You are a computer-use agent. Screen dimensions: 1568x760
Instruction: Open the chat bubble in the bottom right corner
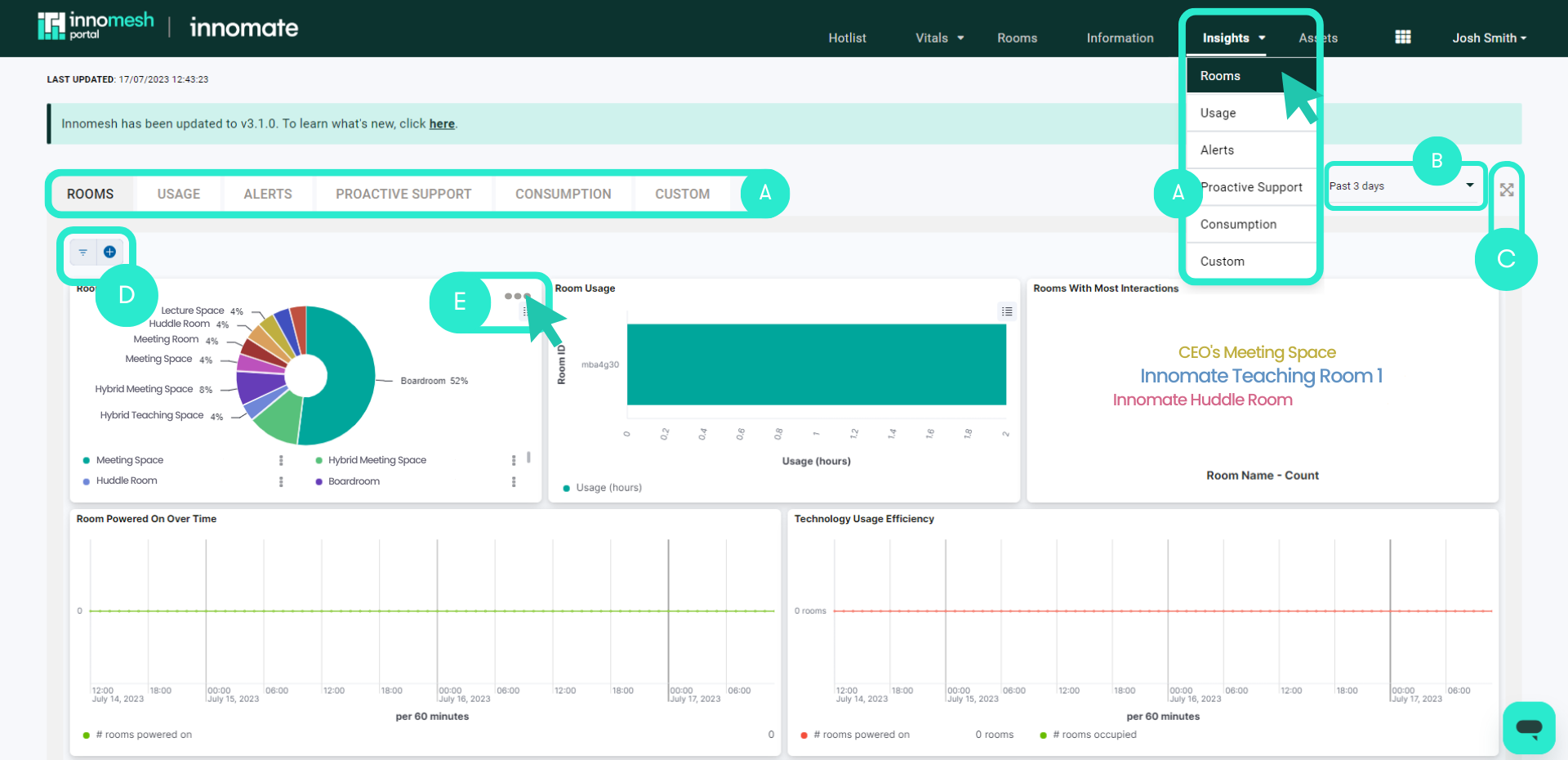click(x=1528, y=727)
